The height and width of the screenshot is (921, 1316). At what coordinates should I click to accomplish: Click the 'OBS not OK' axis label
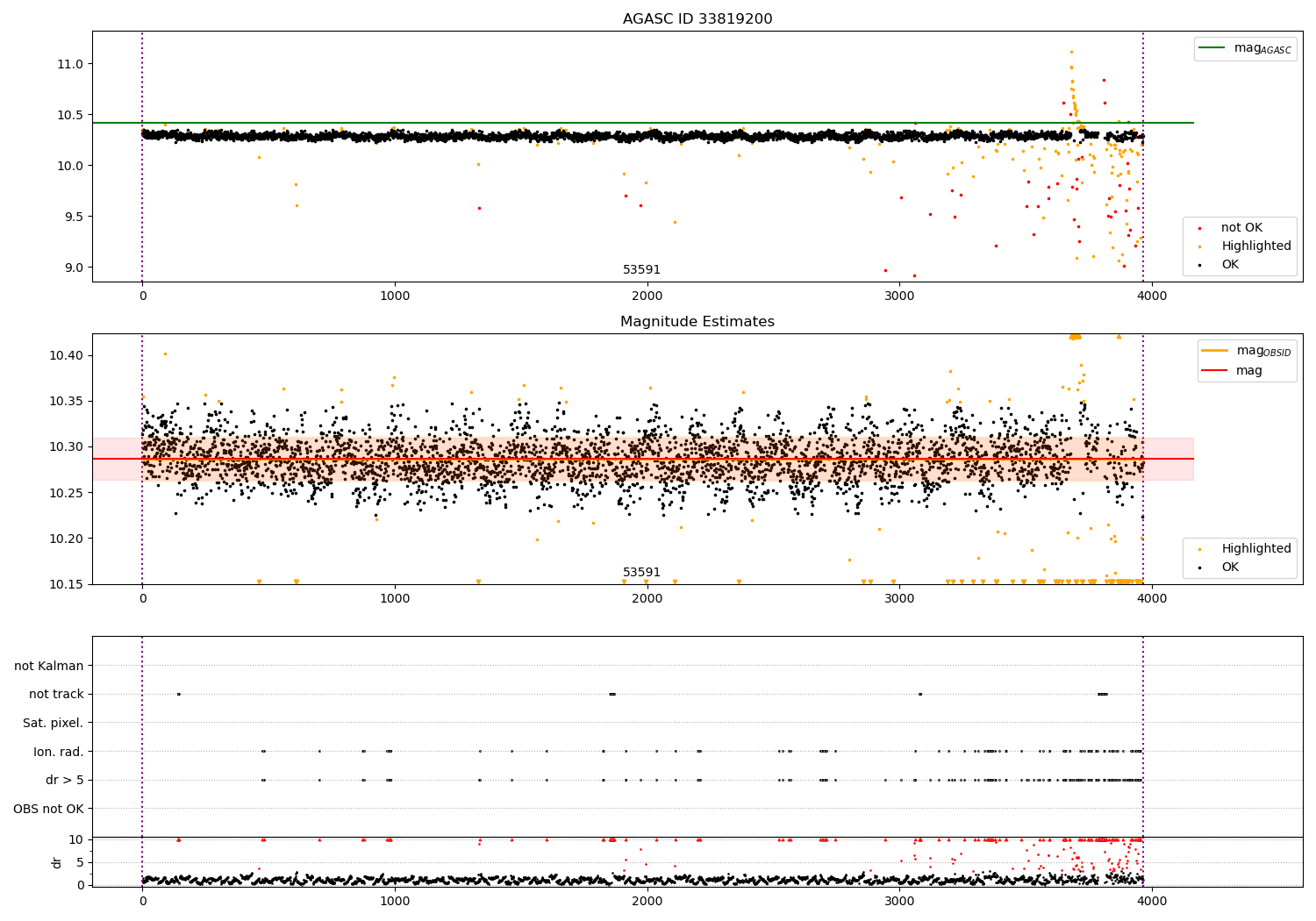[x=49, y=809]
